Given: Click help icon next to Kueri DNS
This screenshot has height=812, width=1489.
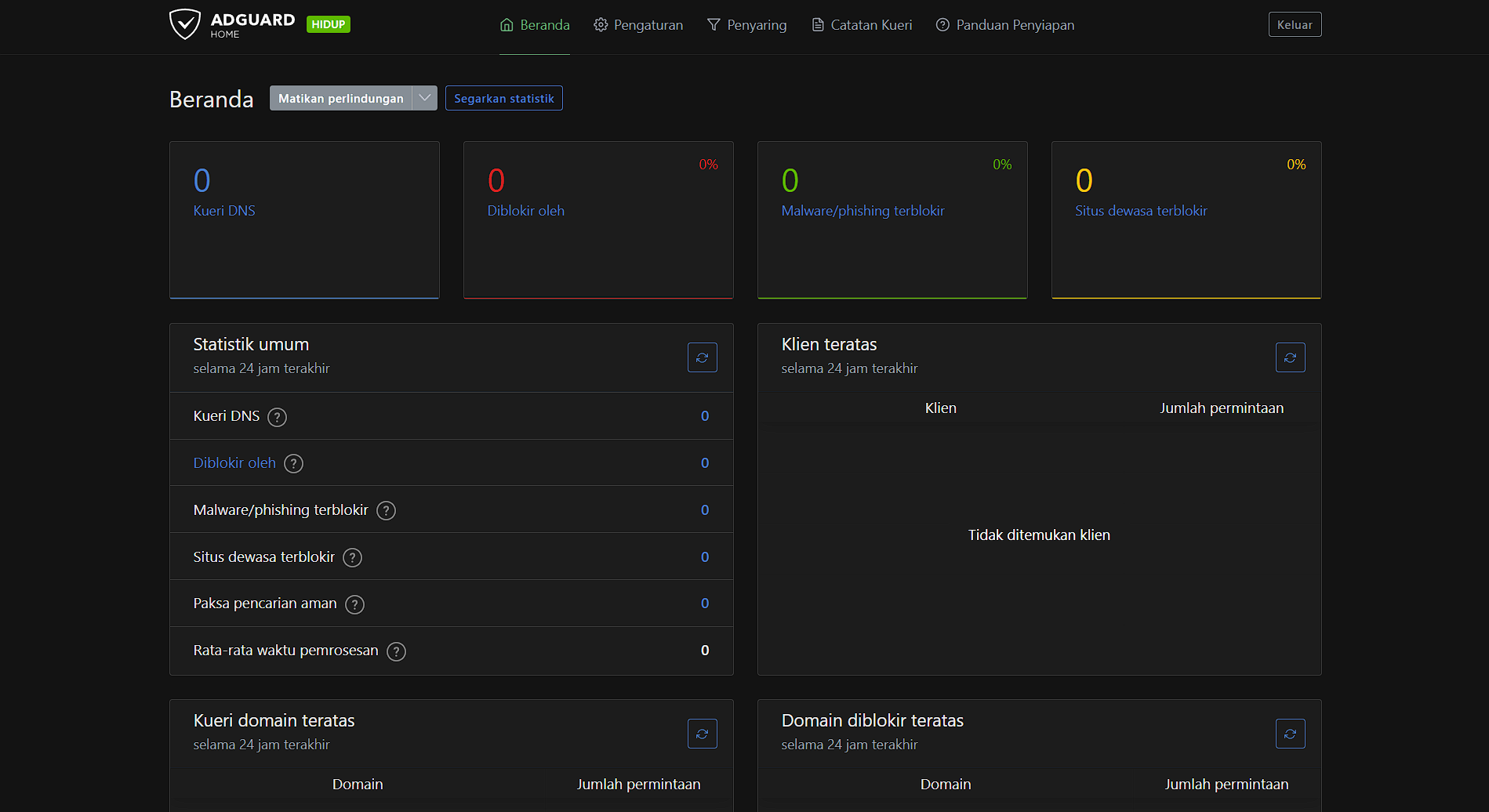Looking at the screenshot, I should 277,417.
